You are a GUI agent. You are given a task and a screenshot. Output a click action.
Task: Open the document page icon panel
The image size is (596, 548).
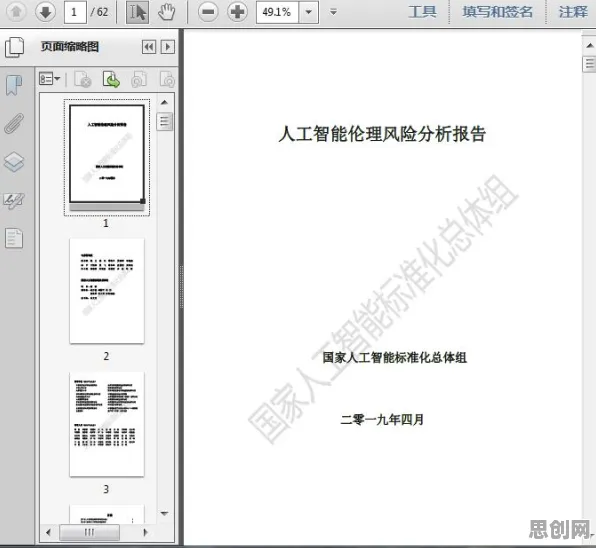tap(14, 239)
